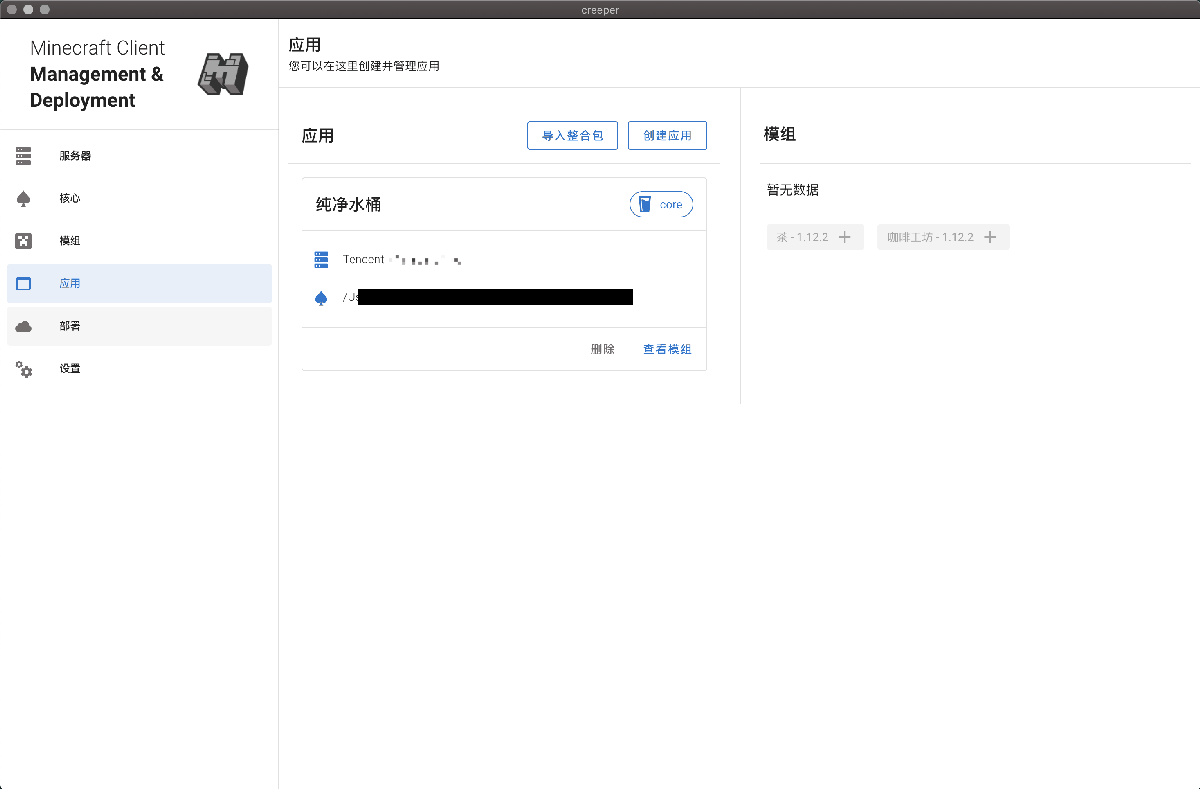This screenshot has width=1200, height=789.
Task: Open the 模组 (Mods) sidebar item
Action: point(139,241)
